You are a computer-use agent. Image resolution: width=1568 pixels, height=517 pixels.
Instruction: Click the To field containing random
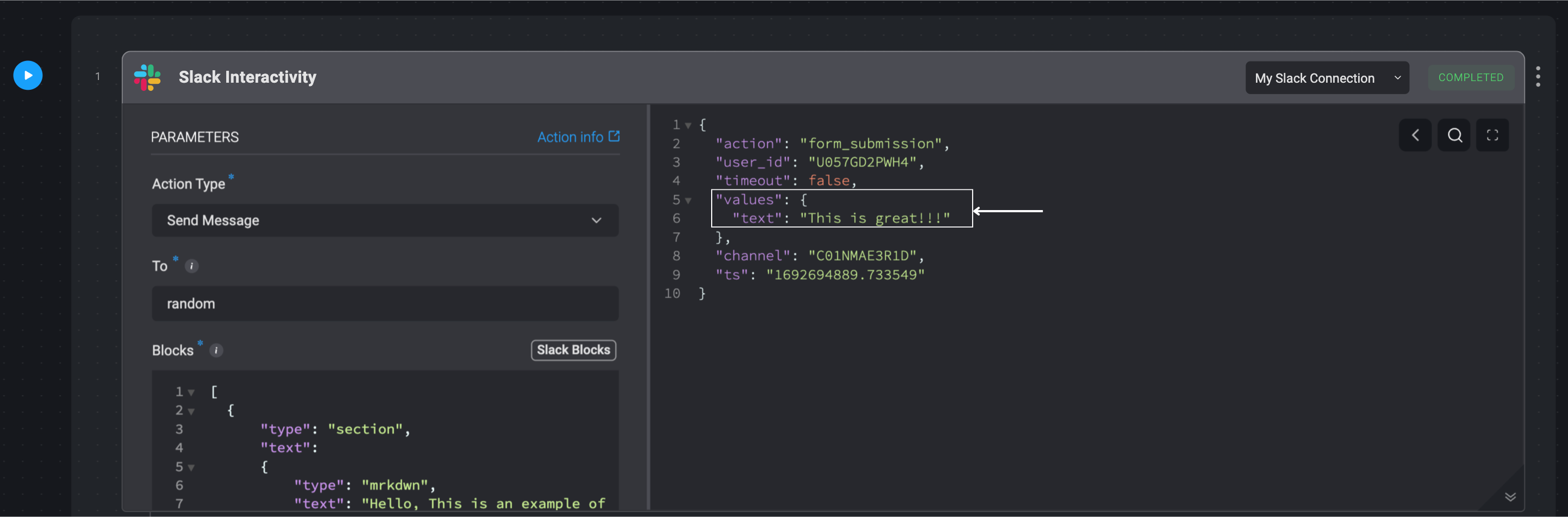pyautogui.click(x=385, y=303)
